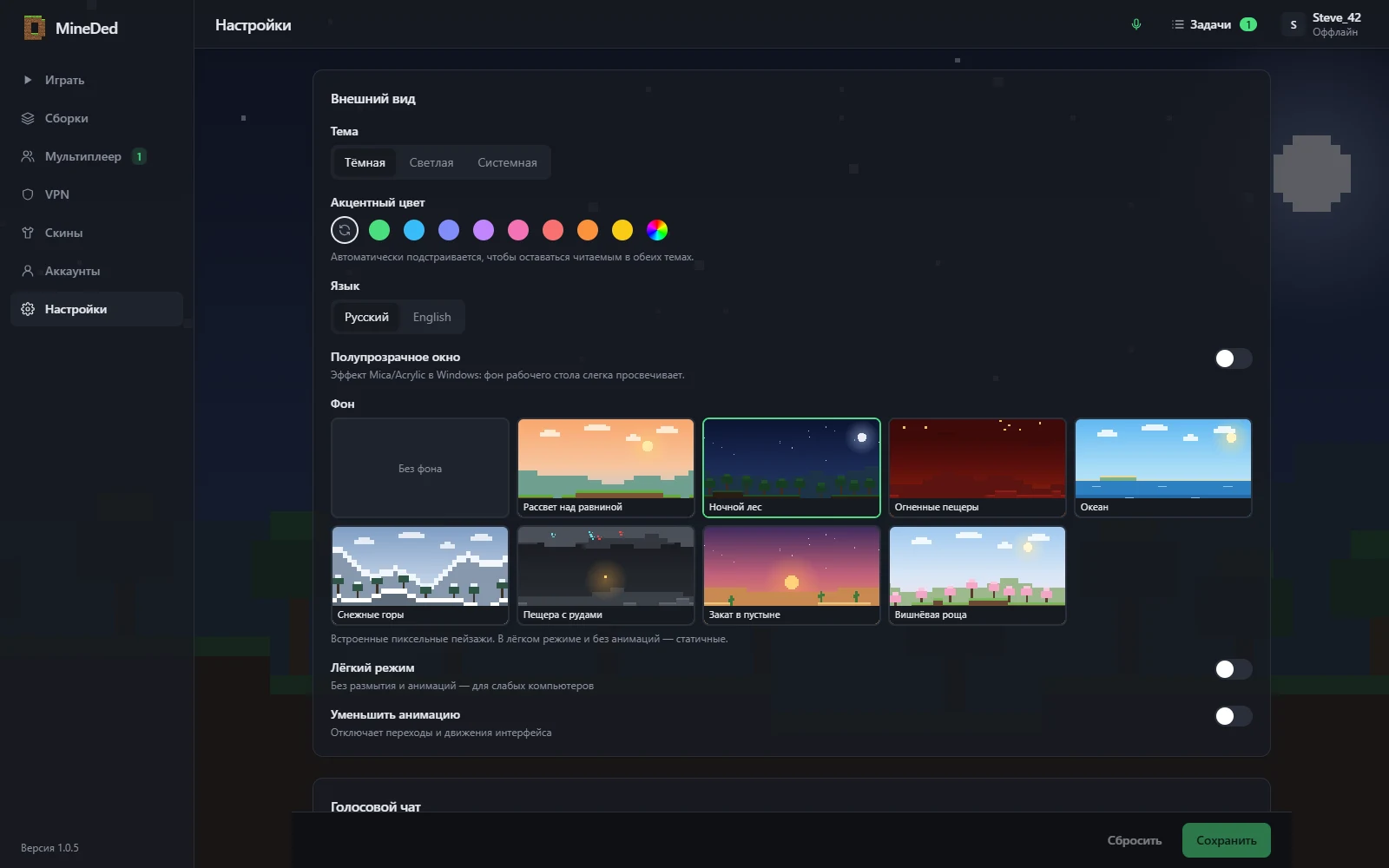Pick the red accent color
1389x868 pixels.
553,230
